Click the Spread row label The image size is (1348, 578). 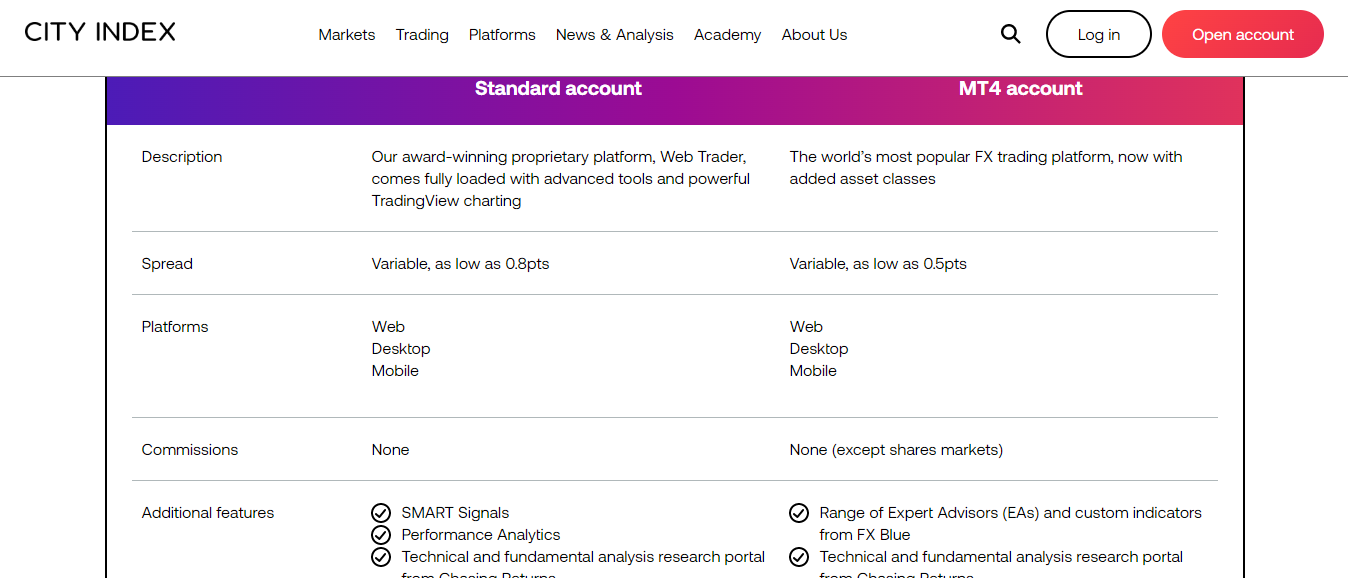[x=167, y=264]
